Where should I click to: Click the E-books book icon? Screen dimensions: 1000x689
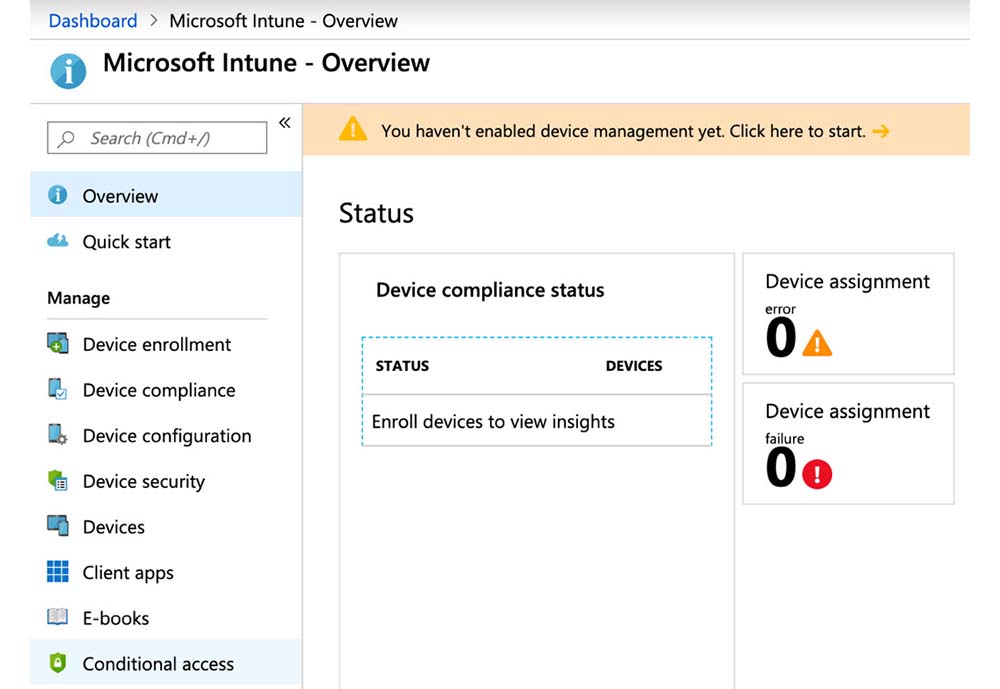(58, 618)
